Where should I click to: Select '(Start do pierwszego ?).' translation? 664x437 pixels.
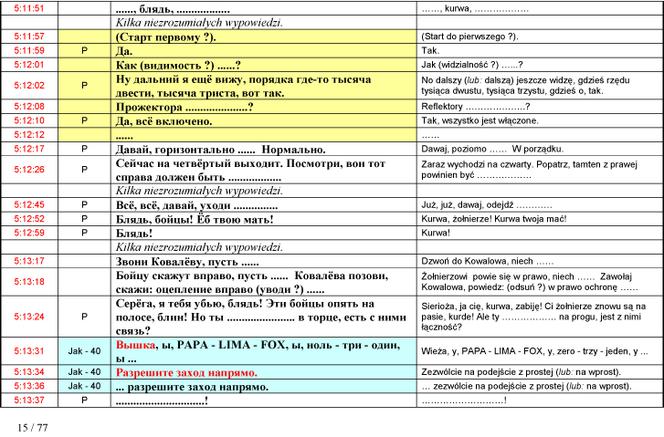(x=470, y=36)
